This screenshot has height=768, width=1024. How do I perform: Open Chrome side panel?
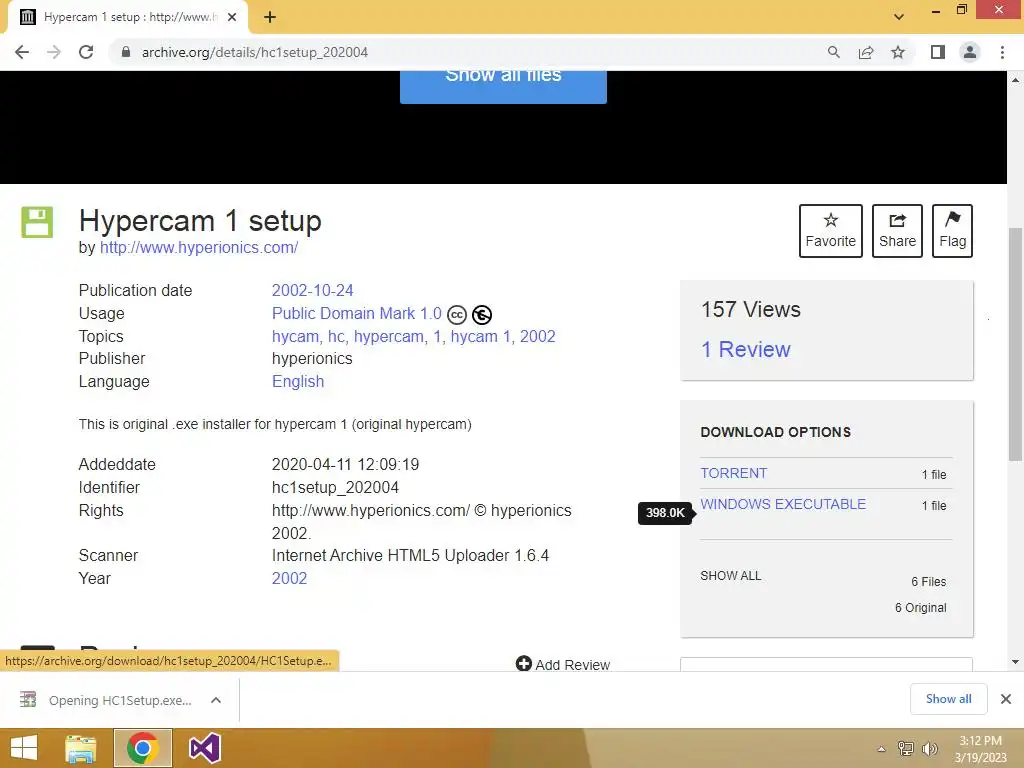[x=938, y=52]
